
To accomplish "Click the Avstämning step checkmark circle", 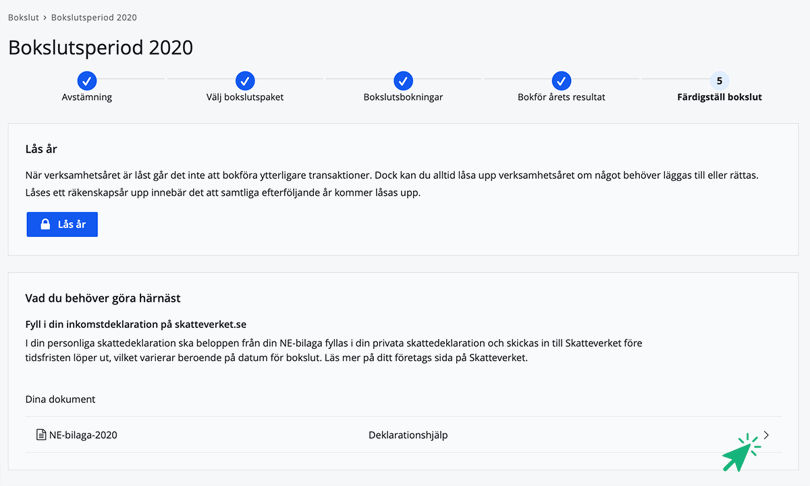I will pos(87,80).
